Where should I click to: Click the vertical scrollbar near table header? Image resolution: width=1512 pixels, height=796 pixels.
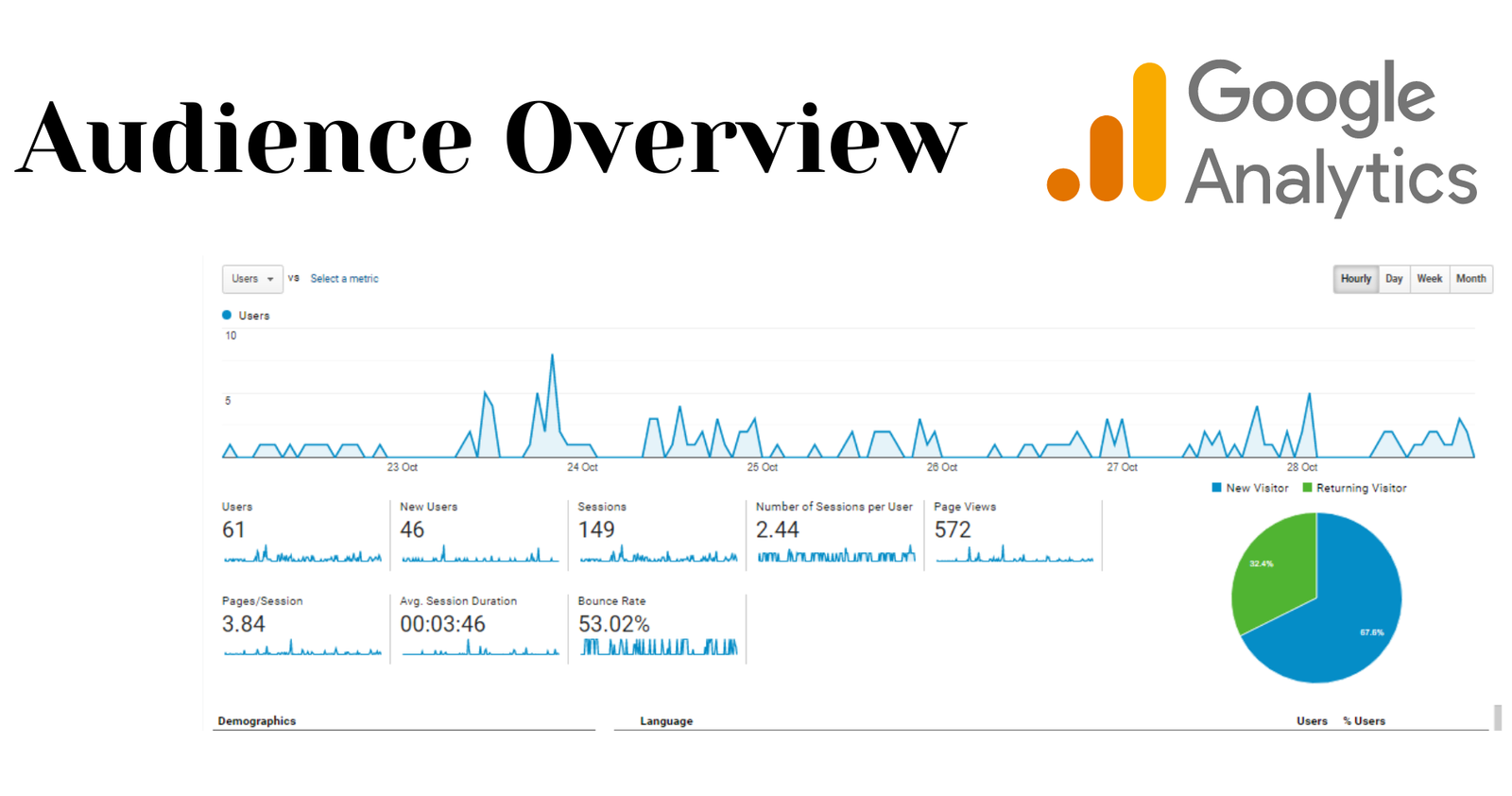[1498, 718]
